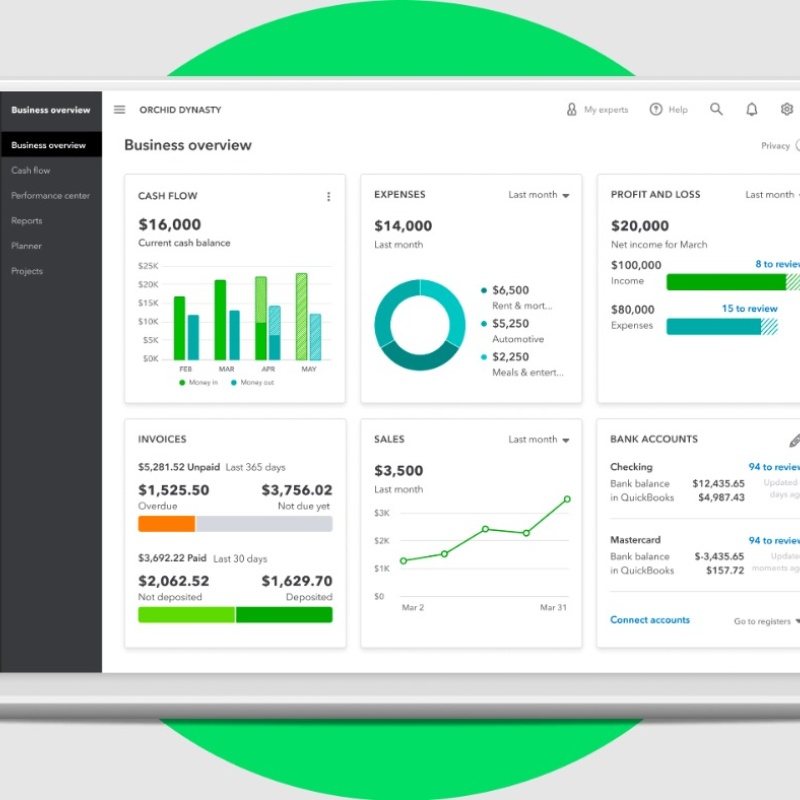Go to Reports in sidebar

pos(27,221)
